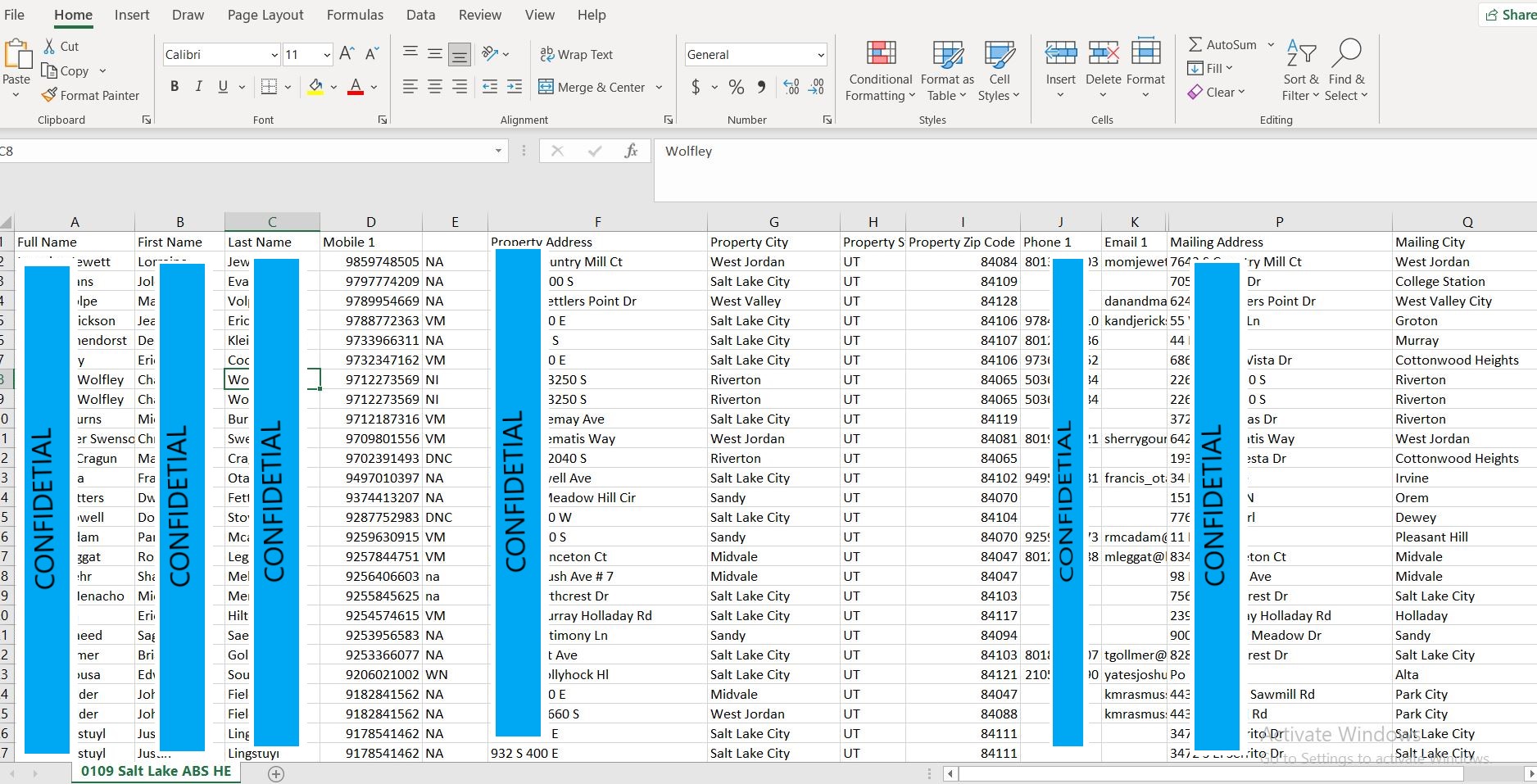Screen dimensions: 1537x784
Task: Toggle align text right
Action: (x=460, y=87)
